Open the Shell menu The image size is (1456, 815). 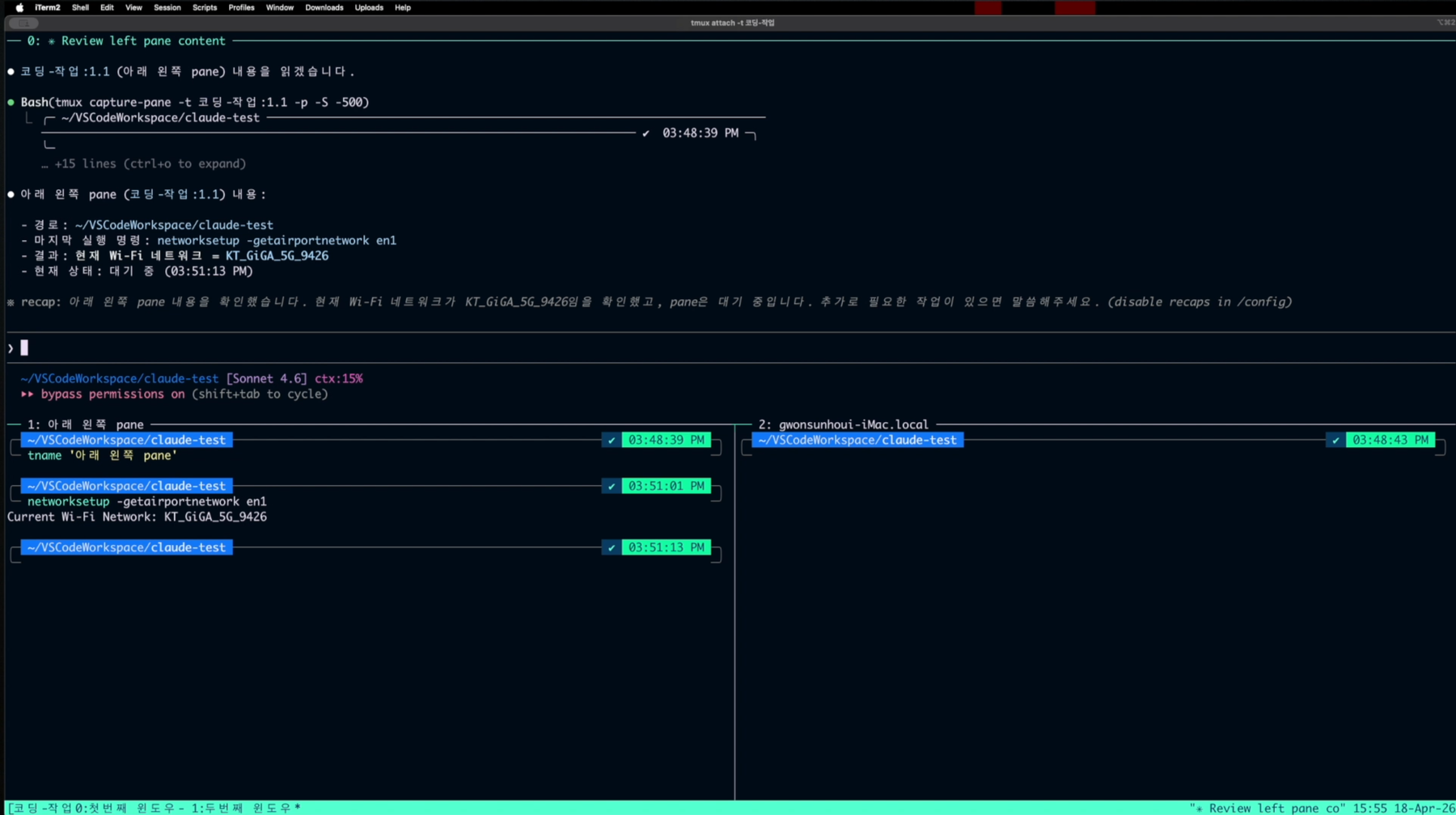[80, 7]
